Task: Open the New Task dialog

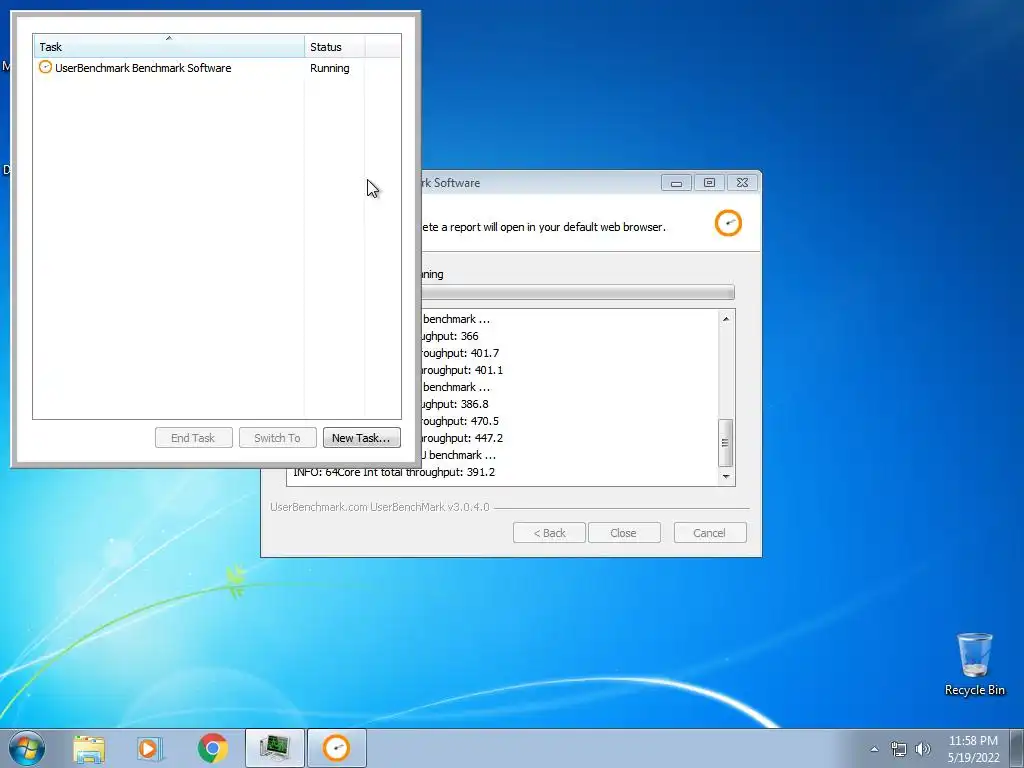Action: [361, 438]
